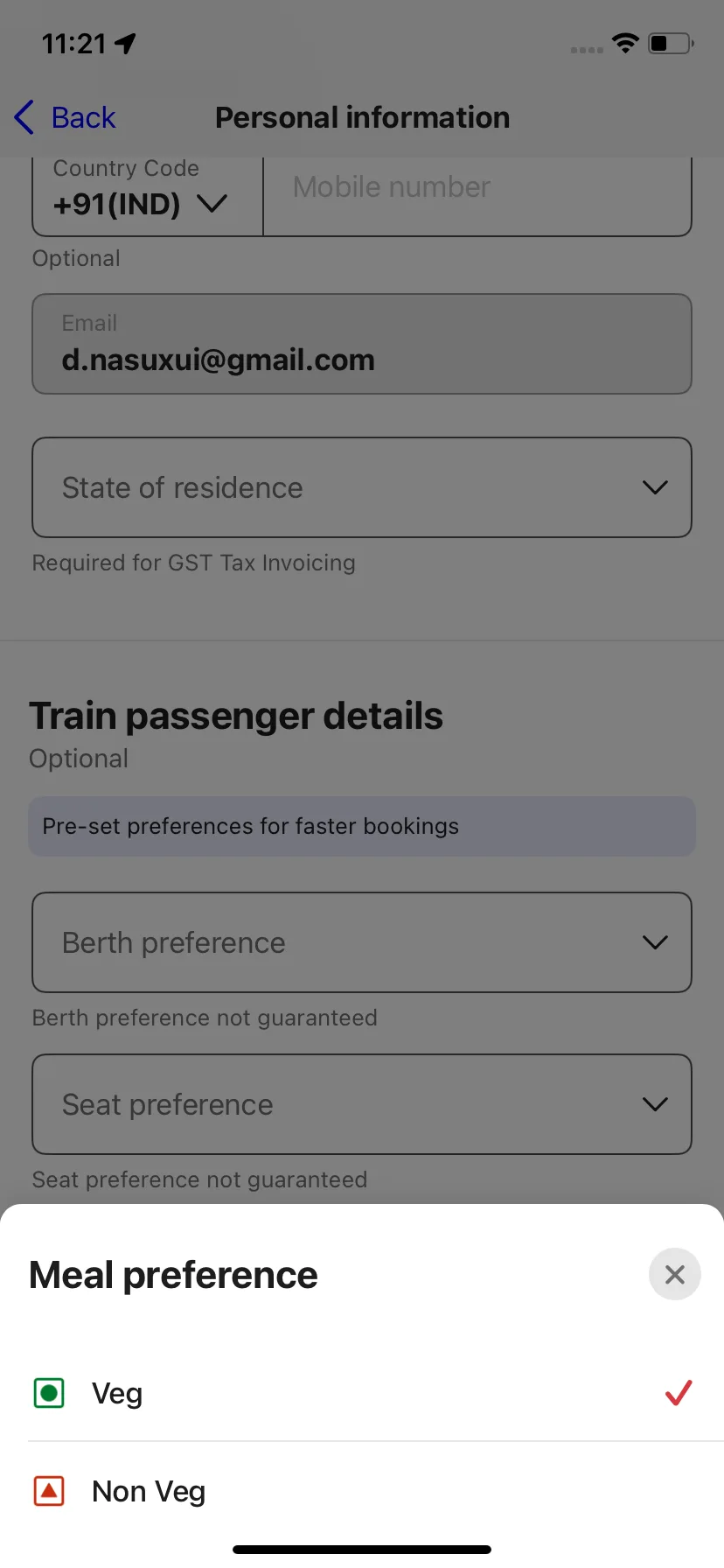The image size is (724, 1568).
Task: Choose Non Veg meal option
Action: (x=362, y=1490)
